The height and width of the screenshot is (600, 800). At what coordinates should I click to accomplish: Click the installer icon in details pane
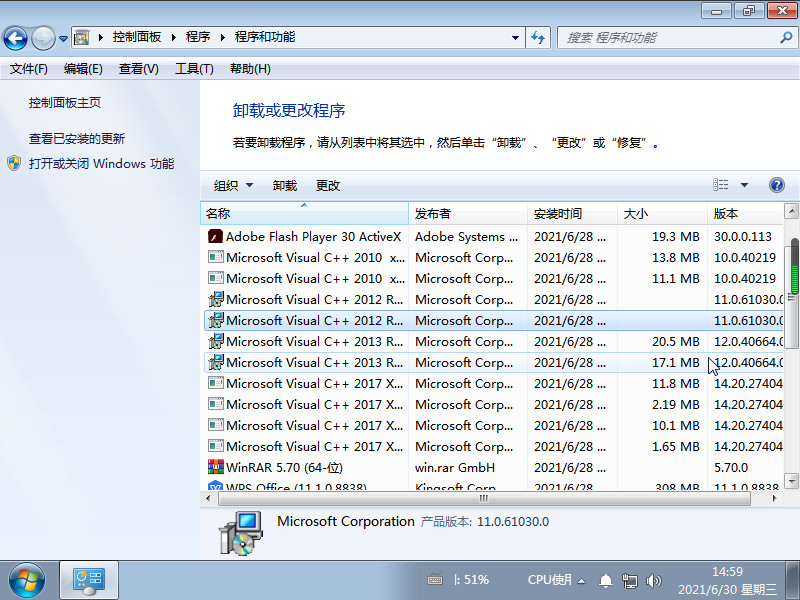pyautogui.click(x=241, y=533)
